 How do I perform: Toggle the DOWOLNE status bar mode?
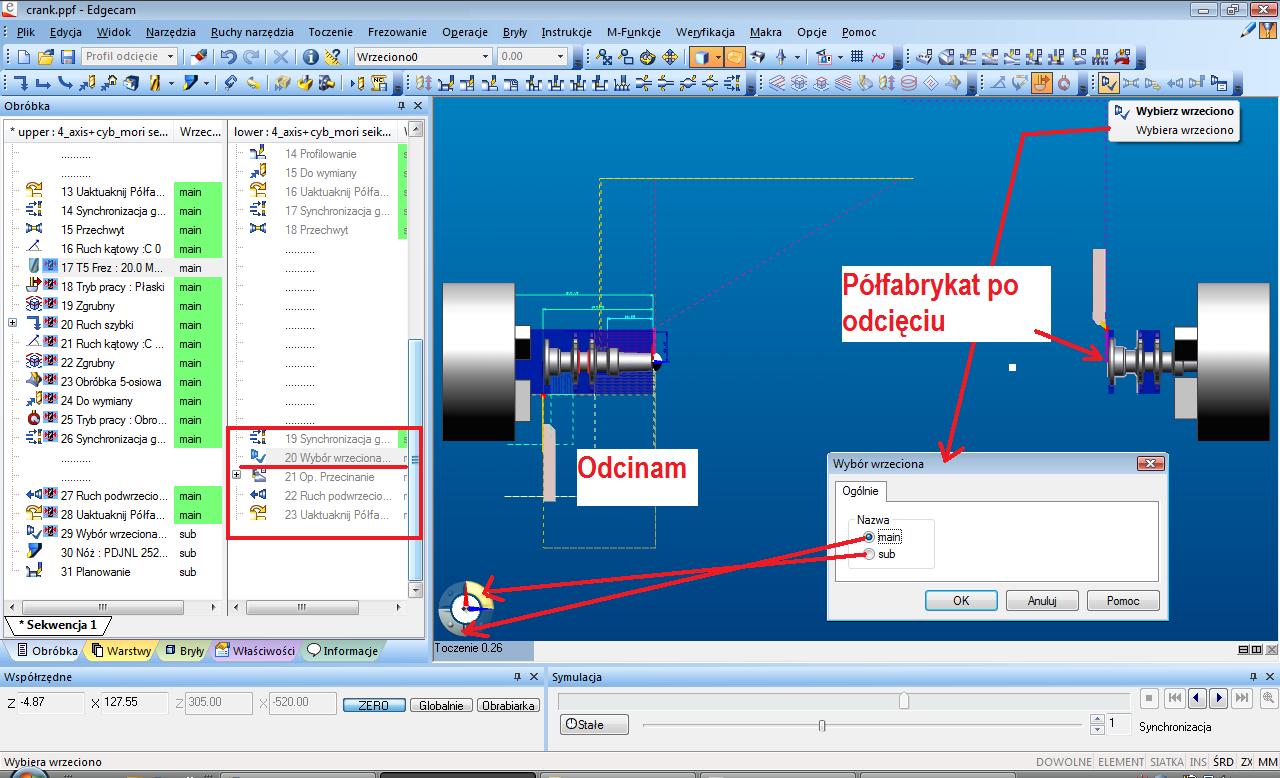coord(1064,762)
